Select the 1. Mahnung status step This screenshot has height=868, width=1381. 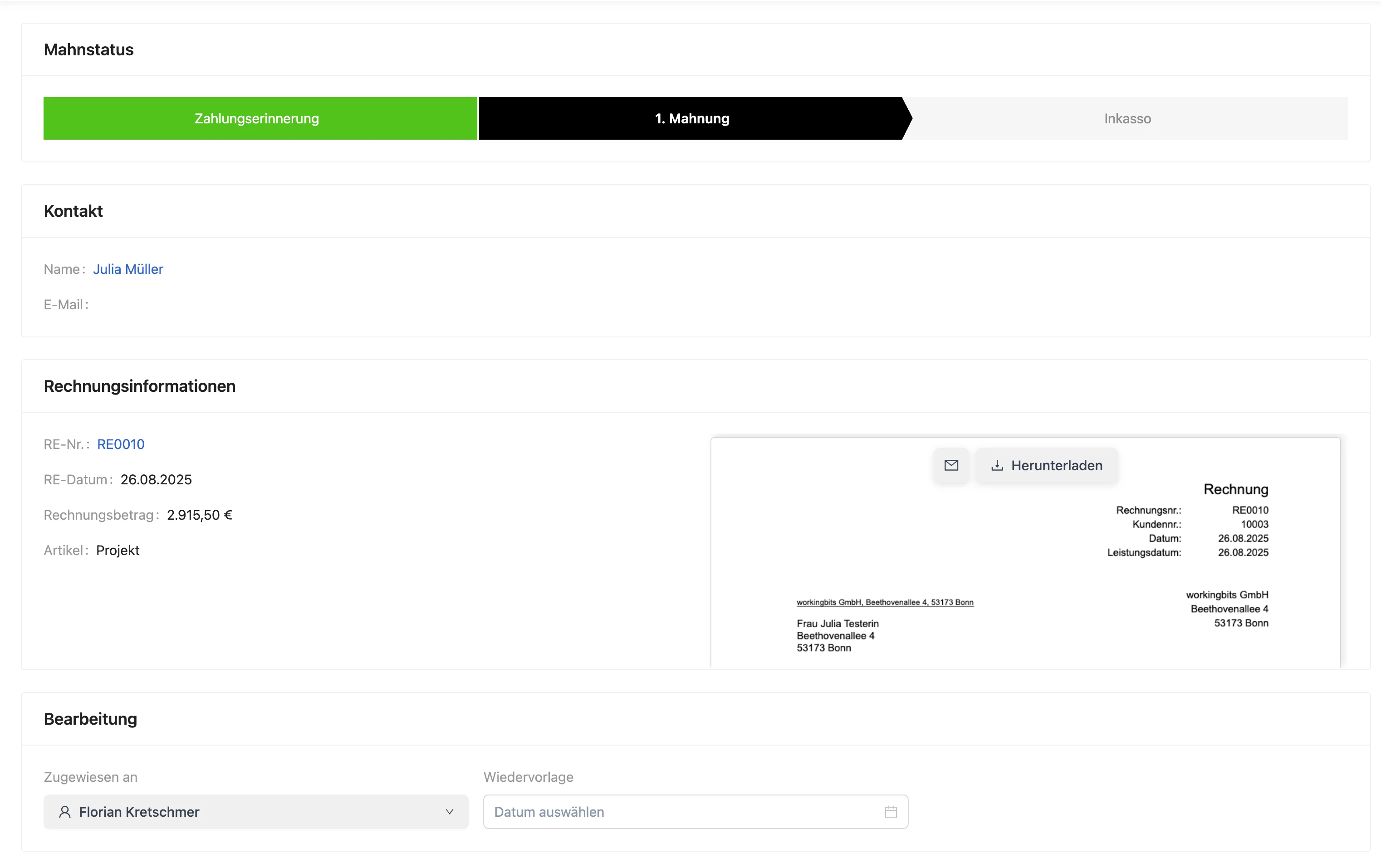(x=692, y=118)
